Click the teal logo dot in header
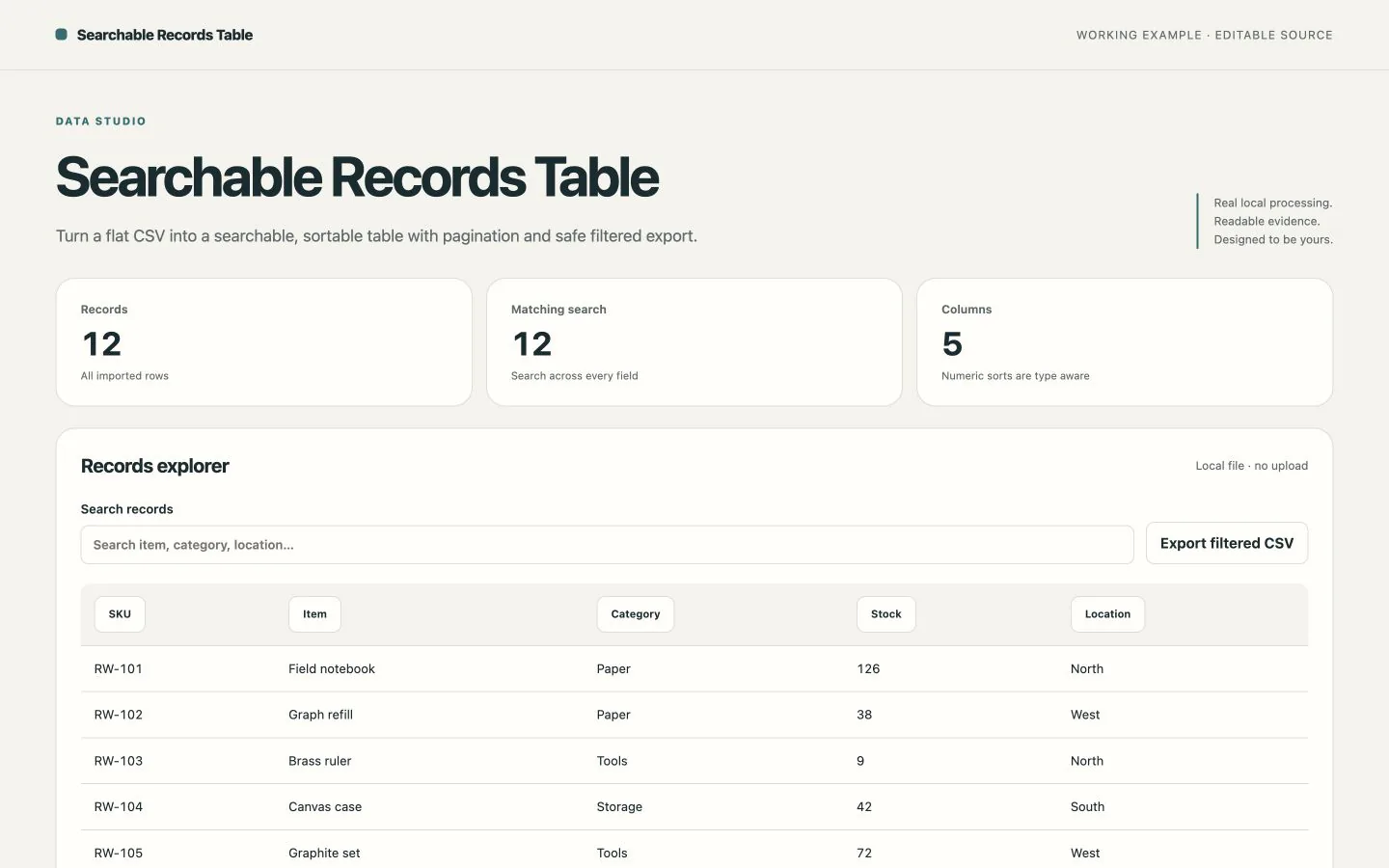Image resolution: width=1389 pixels, height=868 pixels. [62, 35]
